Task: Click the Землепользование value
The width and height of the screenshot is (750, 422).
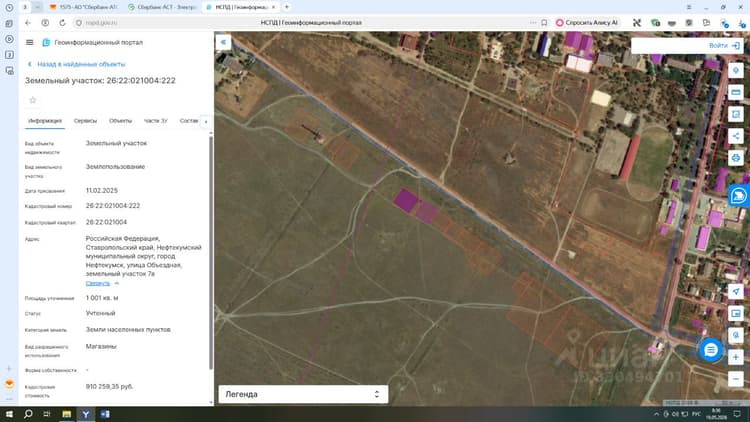Action: pos(115,167)
